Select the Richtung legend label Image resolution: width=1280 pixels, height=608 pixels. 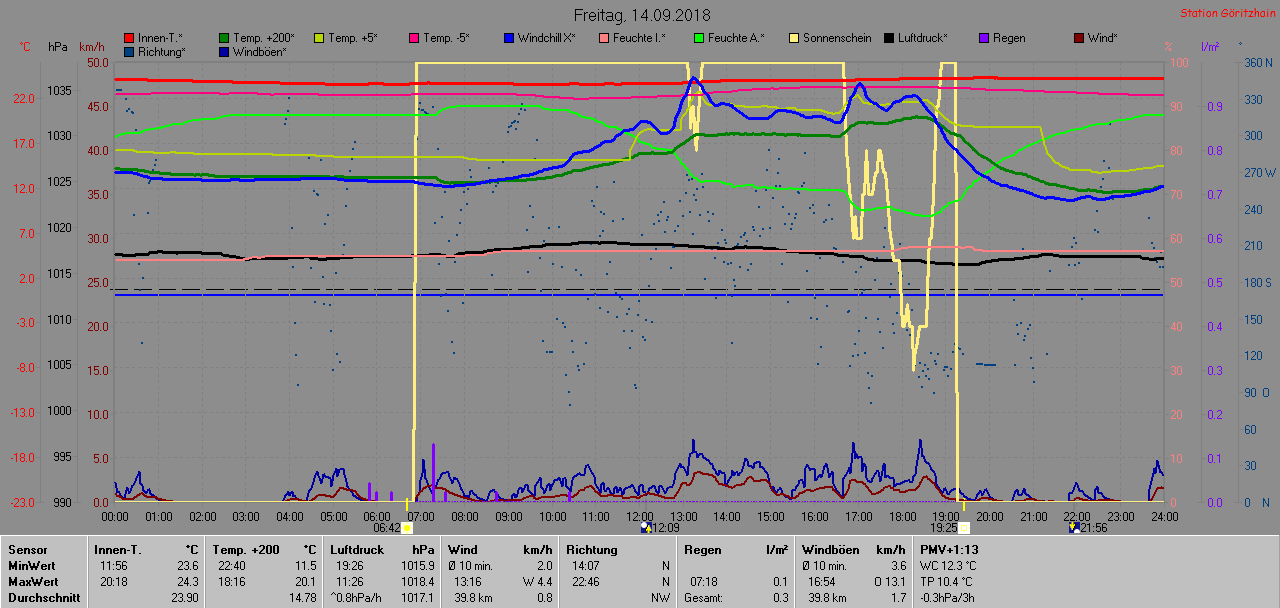point(162,52)
